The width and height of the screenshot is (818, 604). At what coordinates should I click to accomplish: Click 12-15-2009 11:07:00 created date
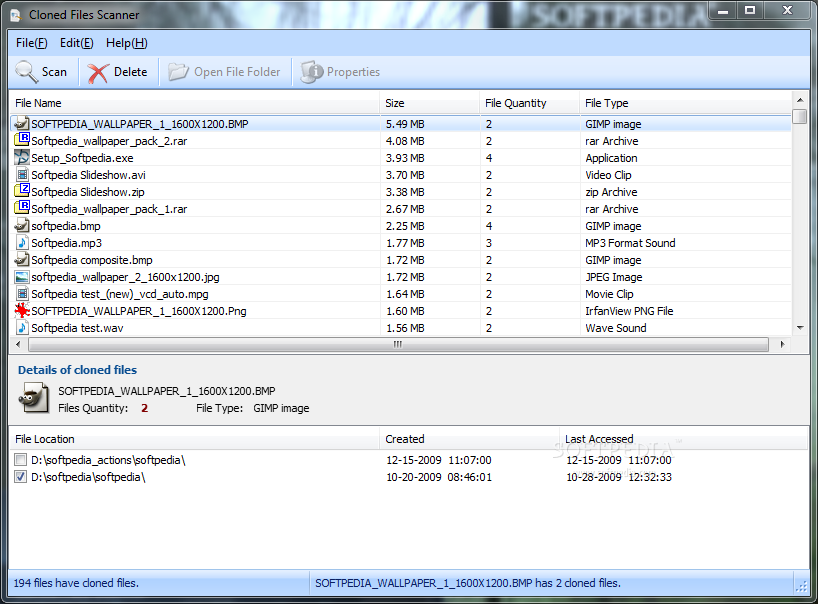(x=439, y=460)
